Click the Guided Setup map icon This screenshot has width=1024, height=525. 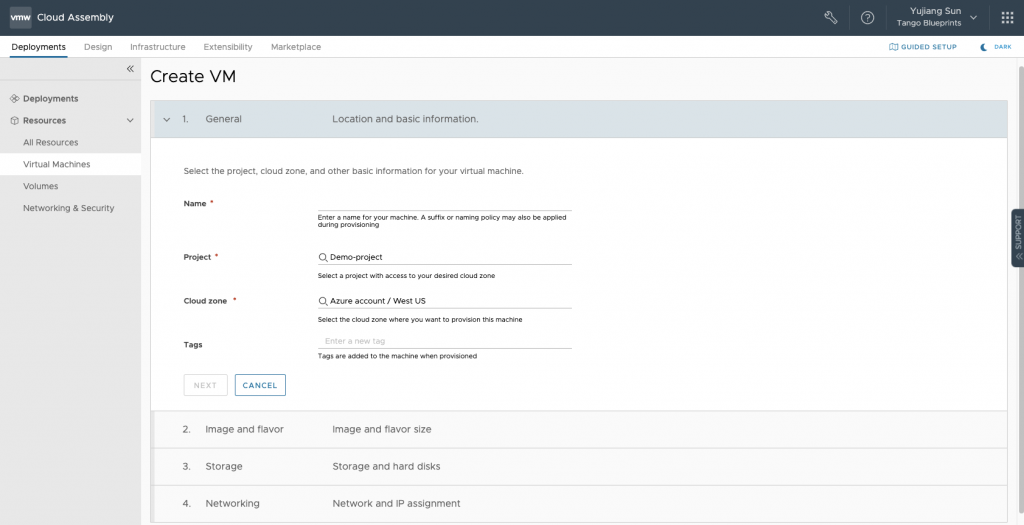(x=894, y=47)
